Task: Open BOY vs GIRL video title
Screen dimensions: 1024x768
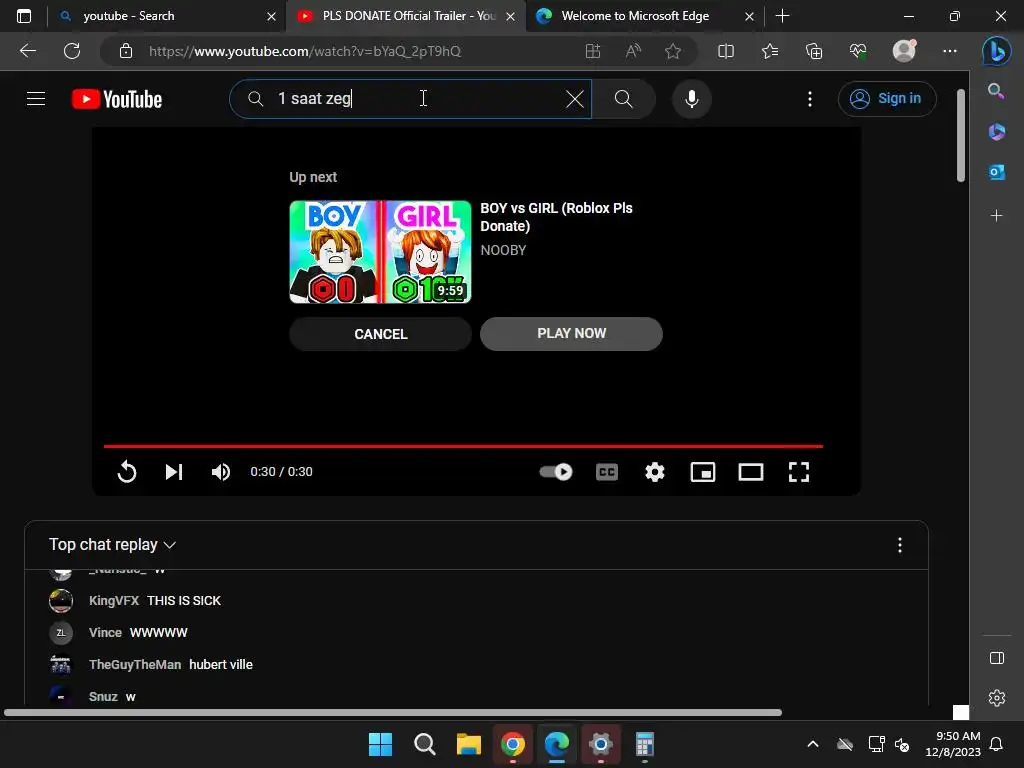Action: [556, 217]
